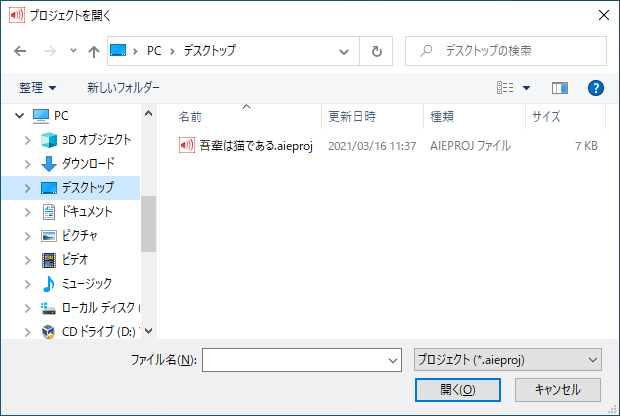Sort by サイズ column header
The width and height of the screenshot is (620, 416).
(546, 117)
